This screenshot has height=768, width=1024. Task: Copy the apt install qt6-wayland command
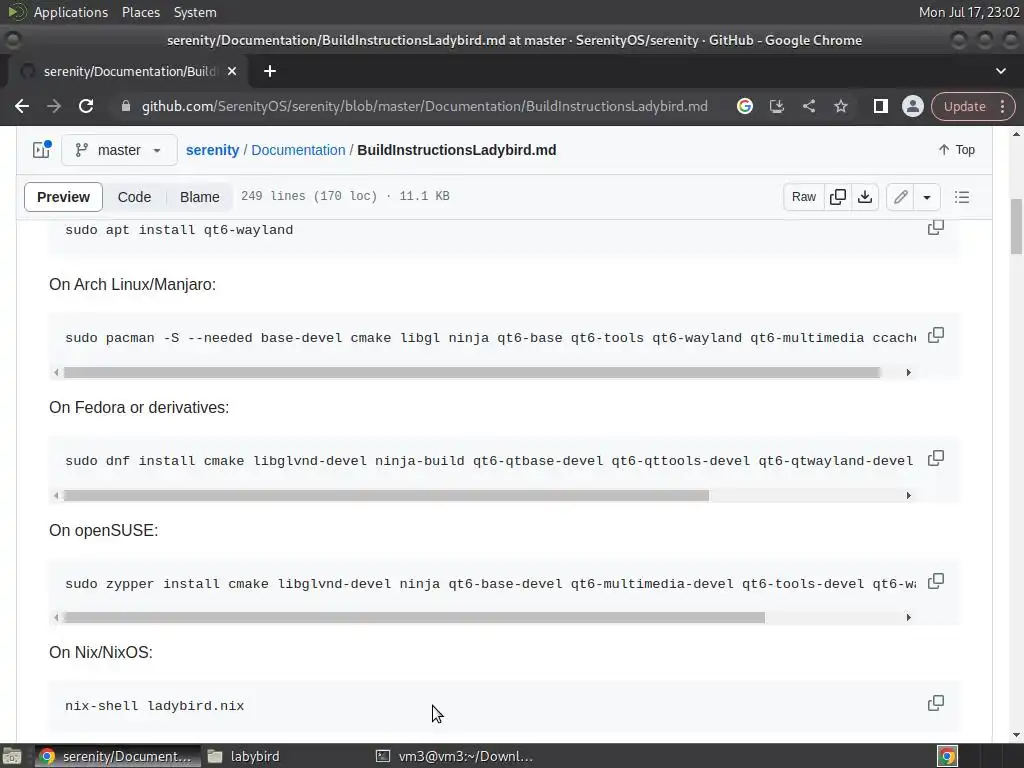(936, 227)
